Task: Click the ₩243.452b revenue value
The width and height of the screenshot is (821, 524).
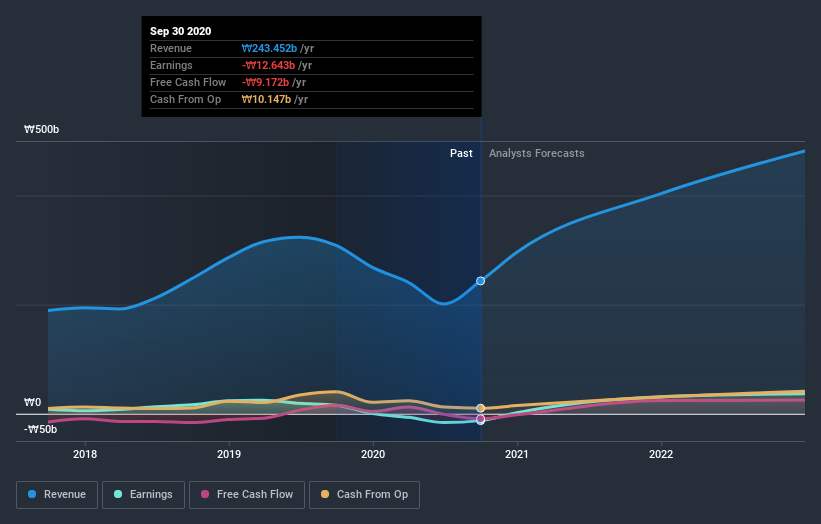Action: pyautogui.click(x=269, y=48)
